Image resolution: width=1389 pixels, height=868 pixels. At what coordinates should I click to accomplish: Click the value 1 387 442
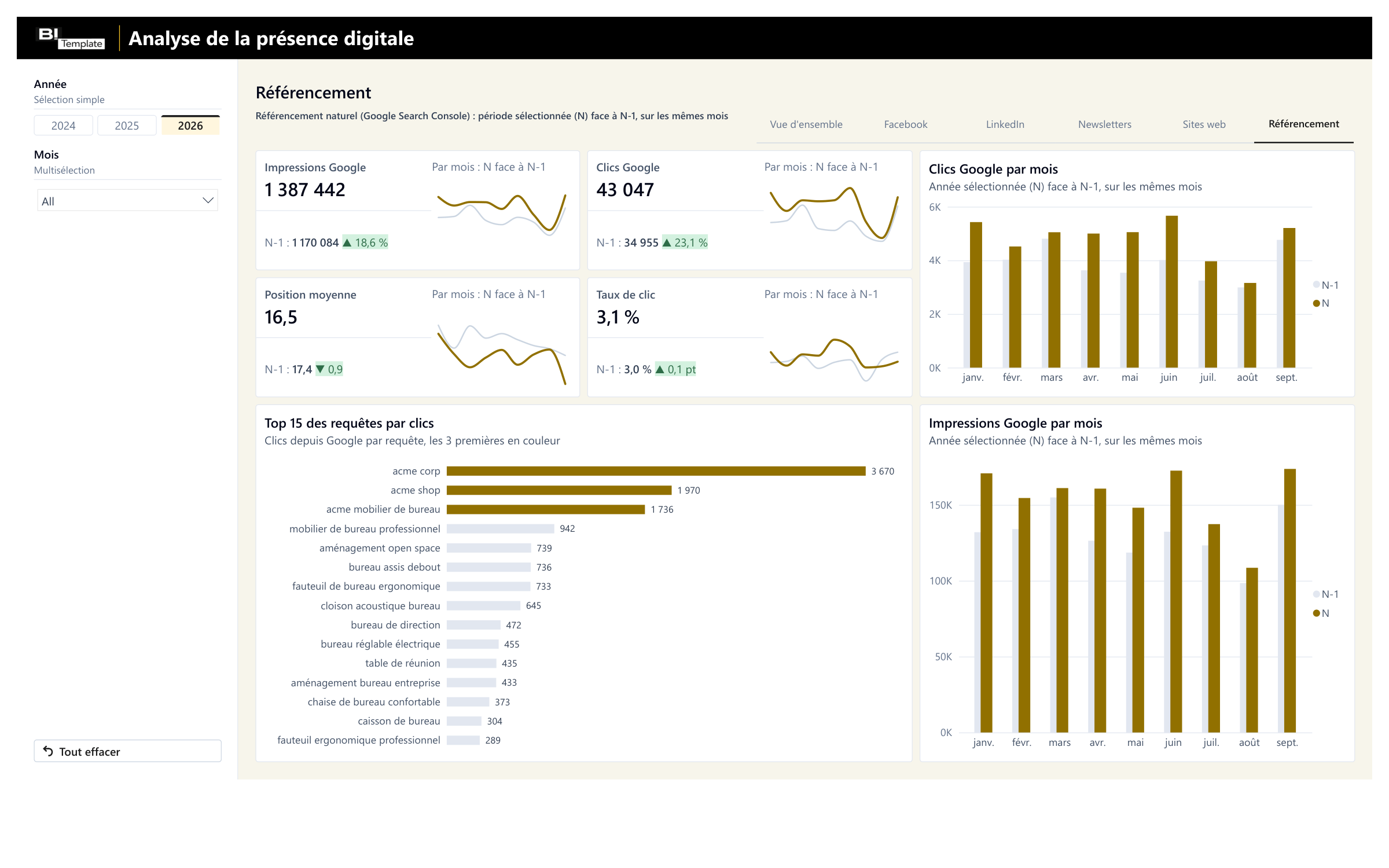click(305, 190)
